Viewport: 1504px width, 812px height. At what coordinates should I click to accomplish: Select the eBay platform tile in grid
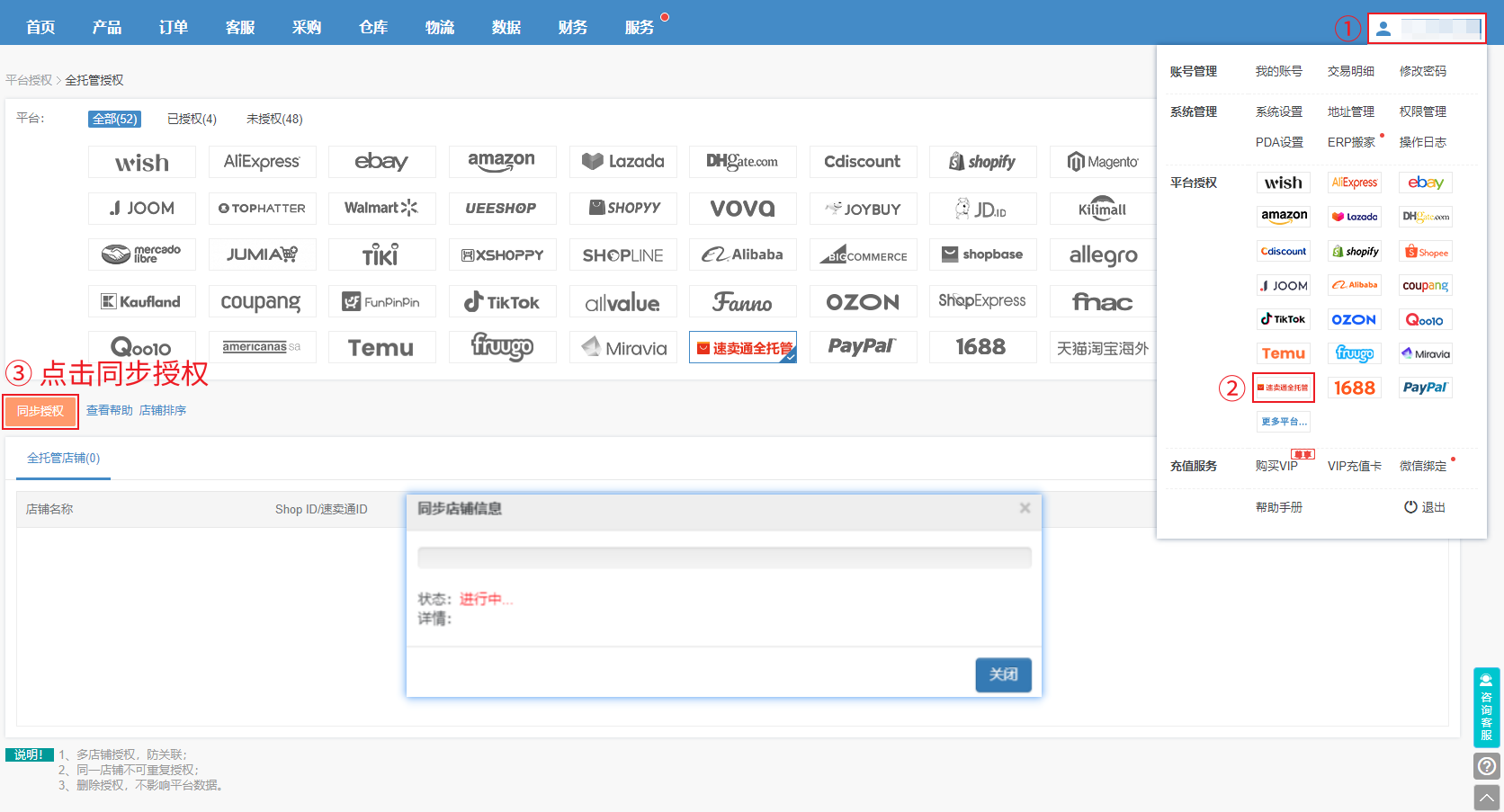(382, 162)
